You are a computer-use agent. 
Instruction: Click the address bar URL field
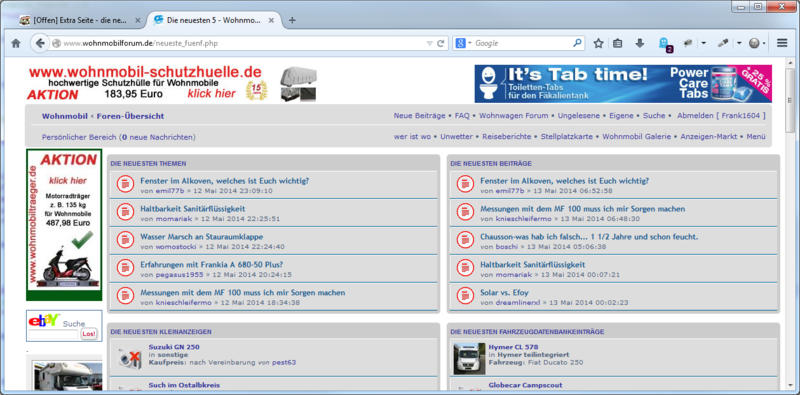[240, 43]
